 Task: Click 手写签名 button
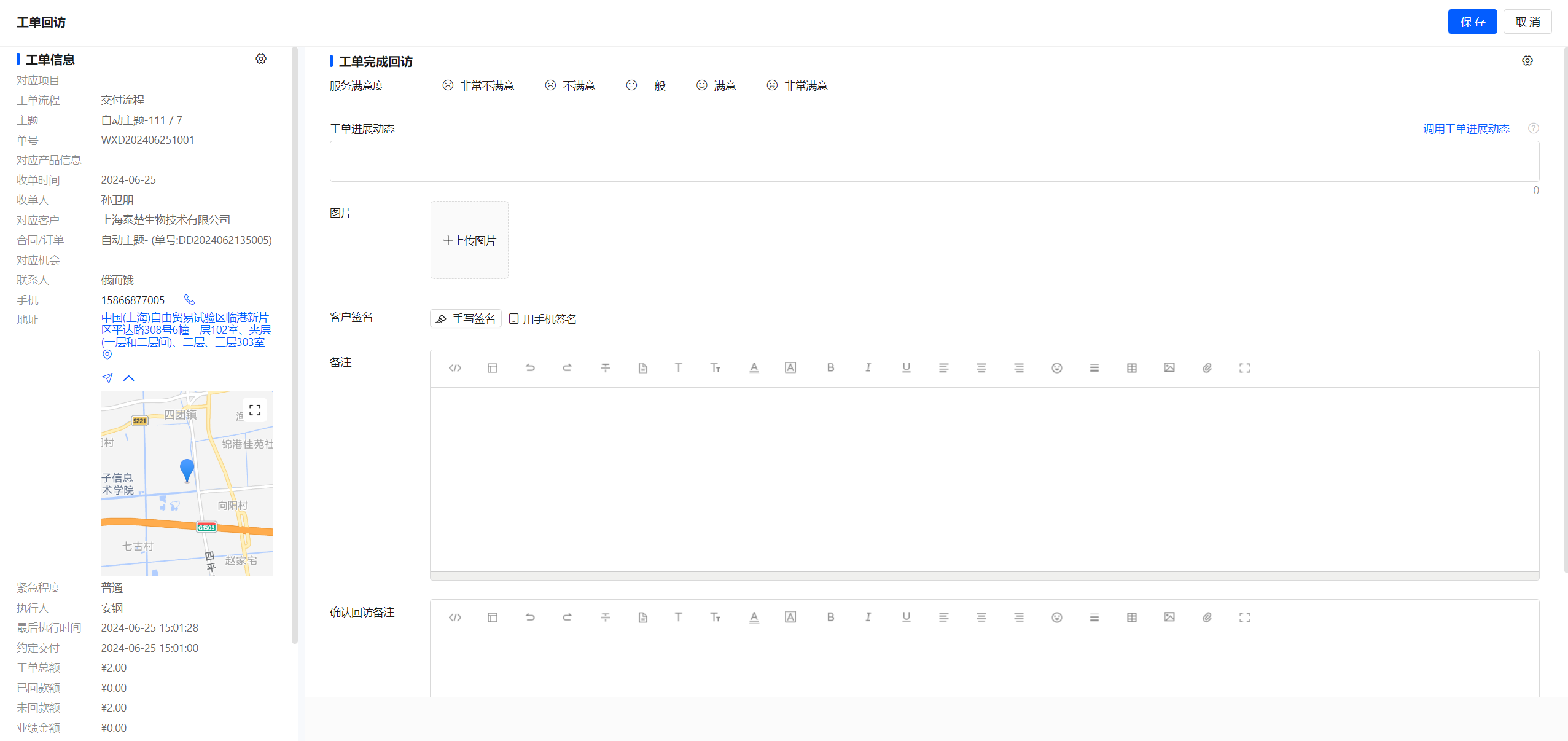point(466,318)
